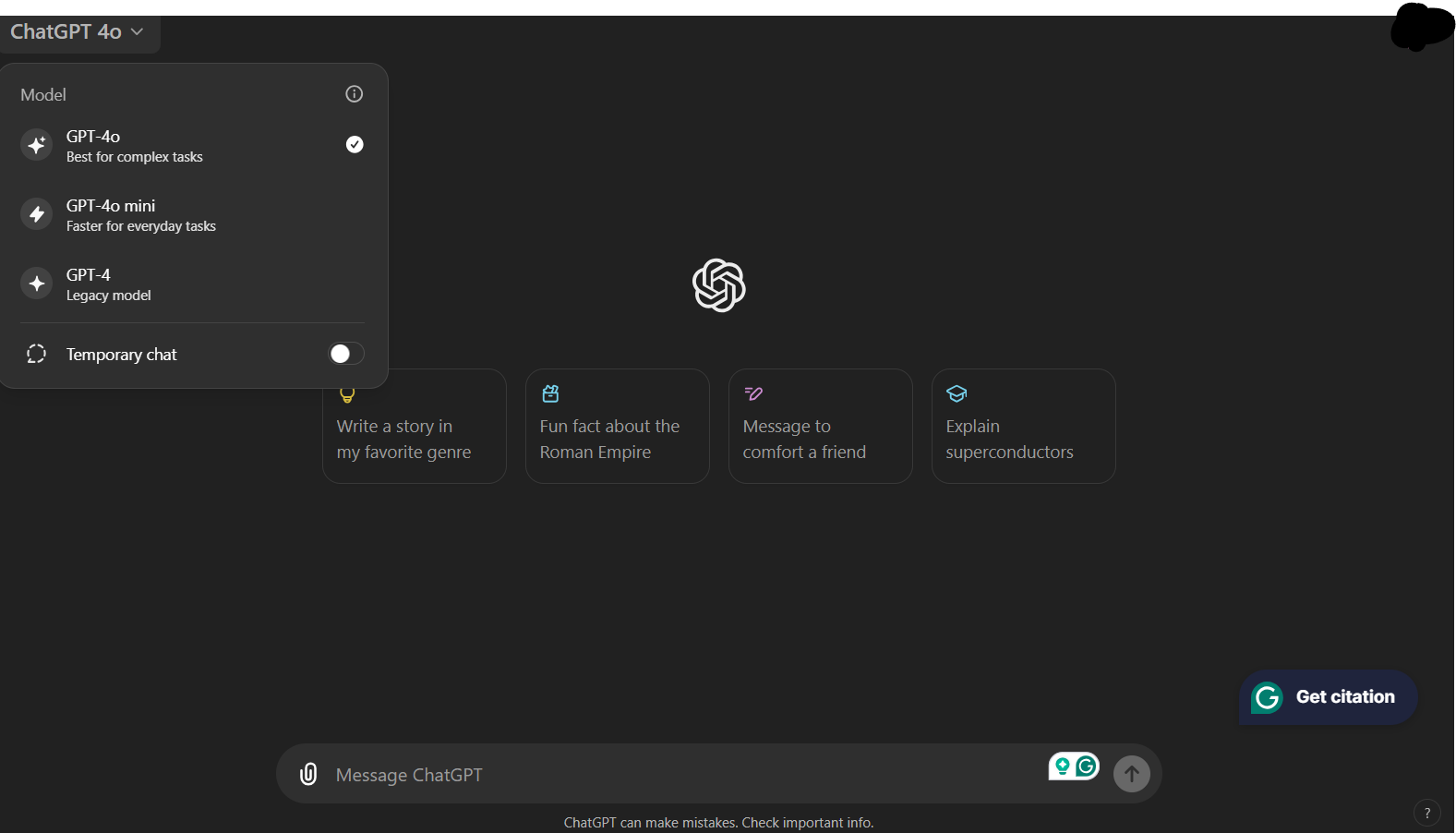Click the GPT-4o mini lightning icon
This screenshot has width=1456, height=833.
(36, 214)
